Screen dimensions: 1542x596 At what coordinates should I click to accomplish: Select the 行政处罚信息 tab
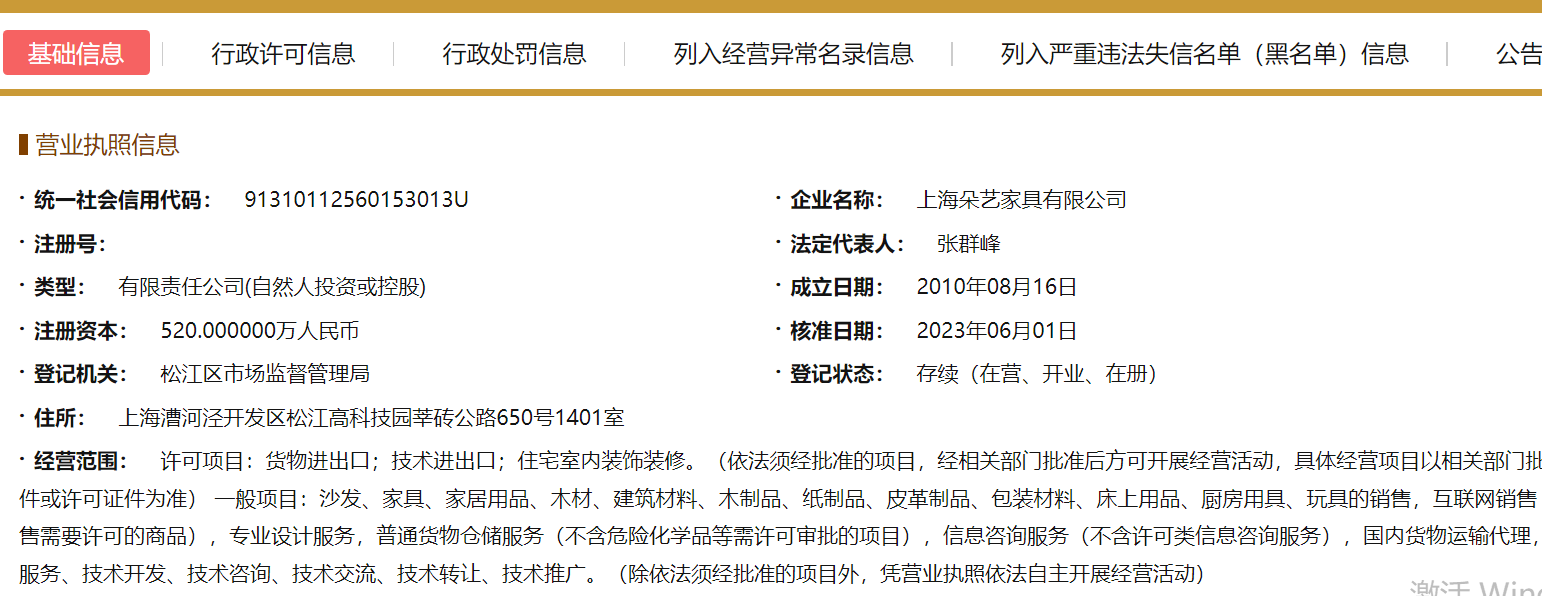click(514, 54)
